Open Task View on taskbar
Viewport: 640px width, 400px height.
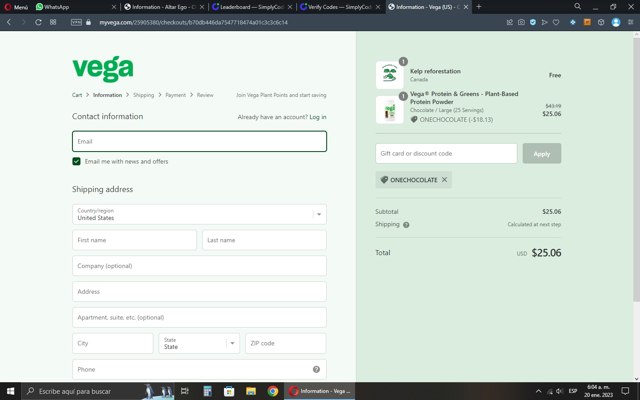(184, 391)
